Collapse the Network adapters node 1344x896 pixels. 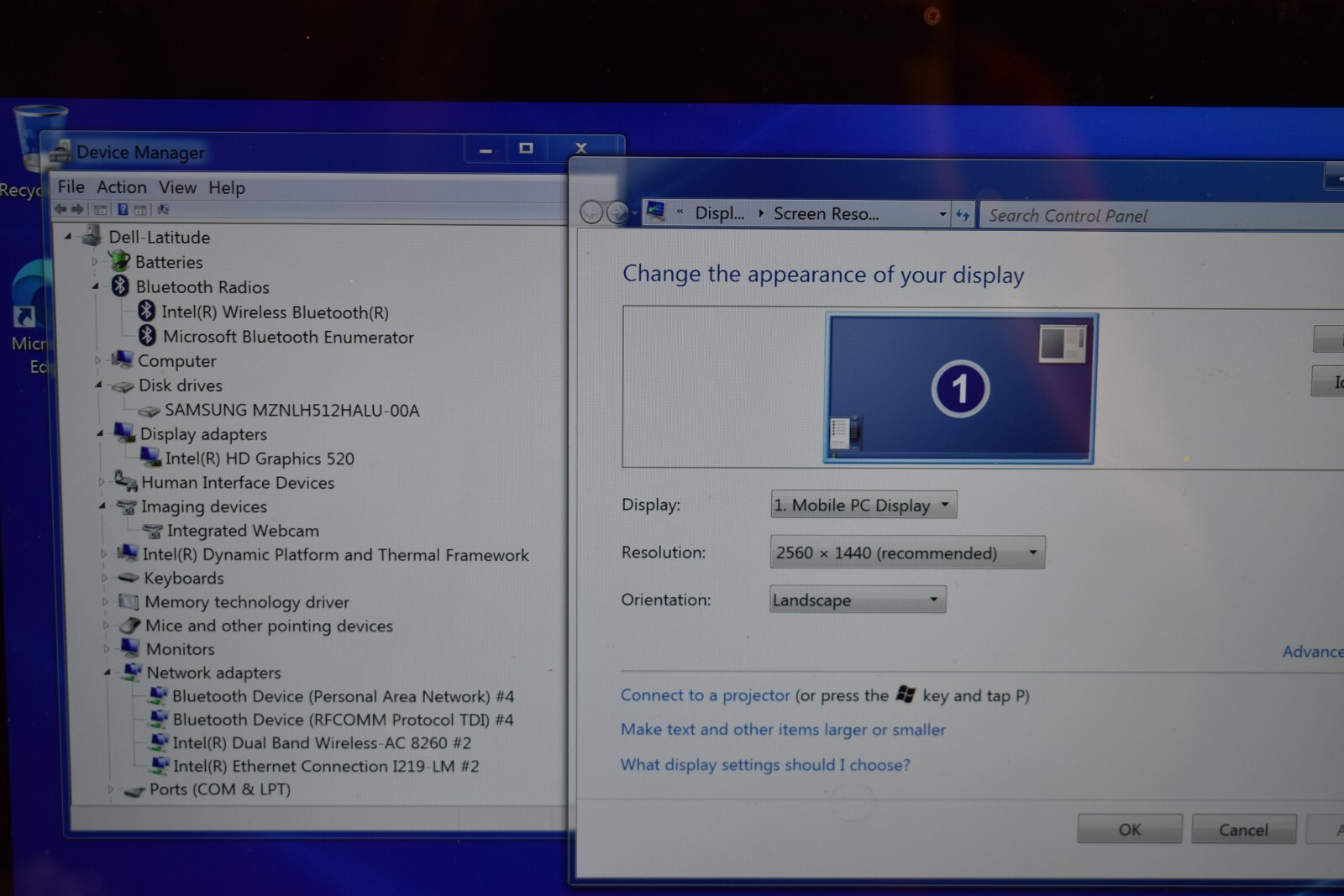108,672
